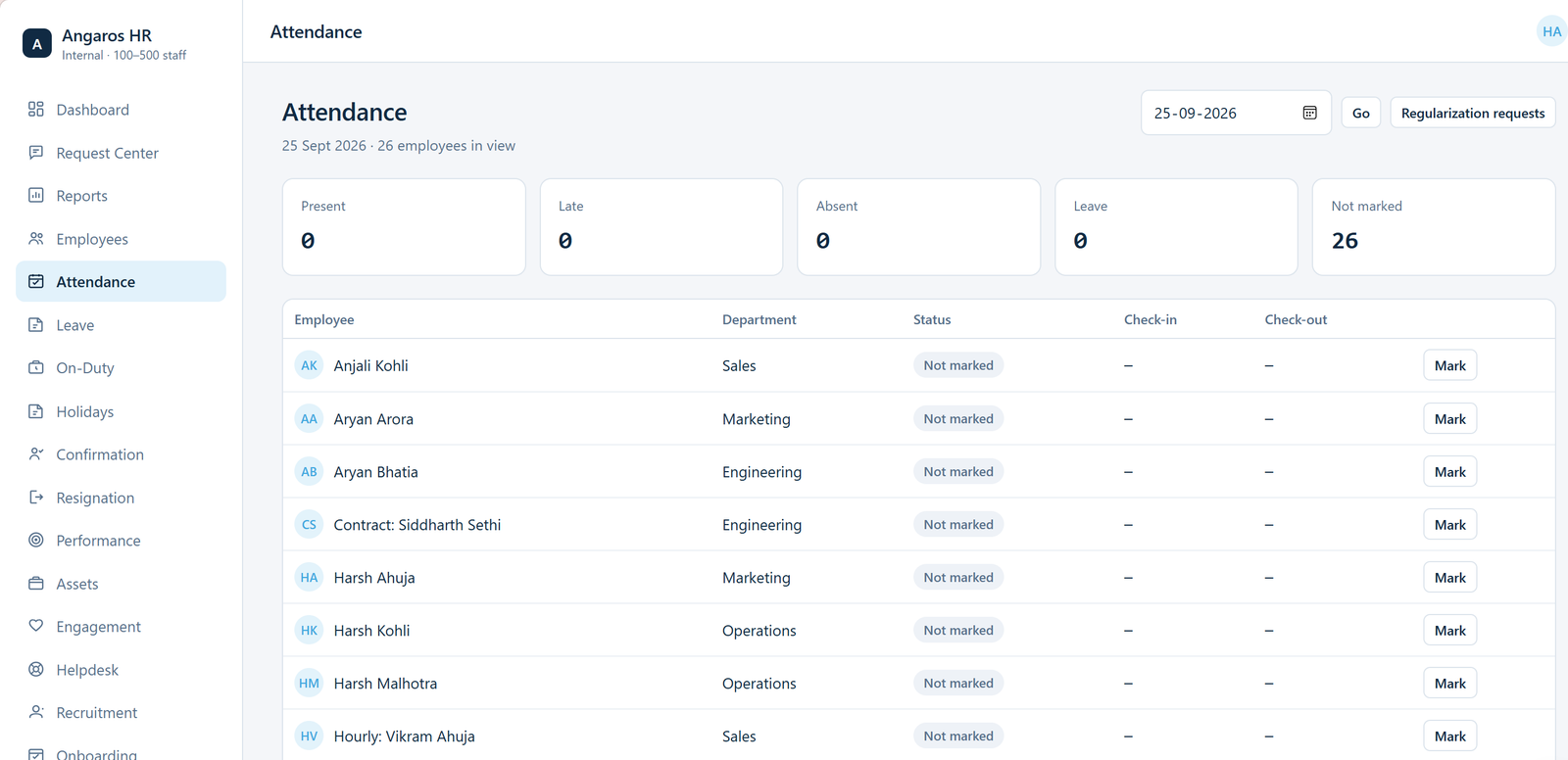Select Leave in the sidebar

coord(121,325)
